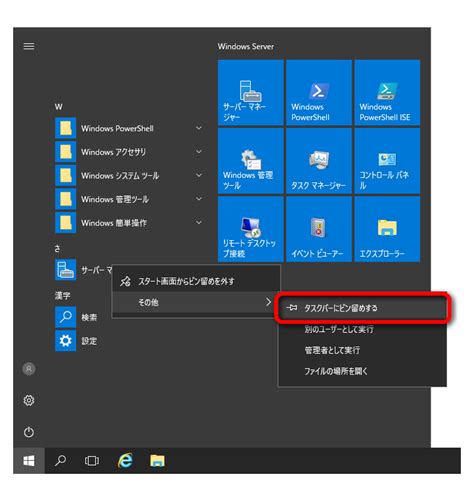This screenshot has width=474, height=487.
Task: Expand the Windows システム ツール chevron
Action: [x=199, y=175]
